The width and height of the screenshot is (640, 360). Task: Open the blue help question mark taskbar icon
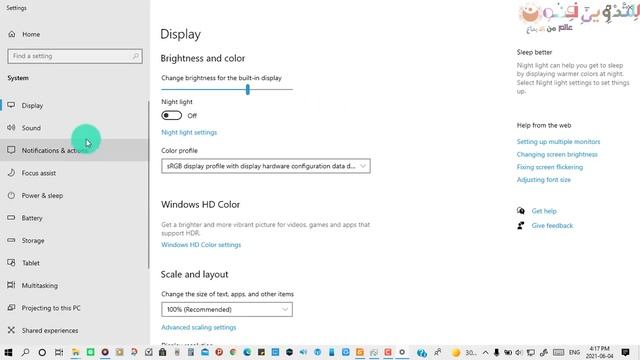pos(422,353)
